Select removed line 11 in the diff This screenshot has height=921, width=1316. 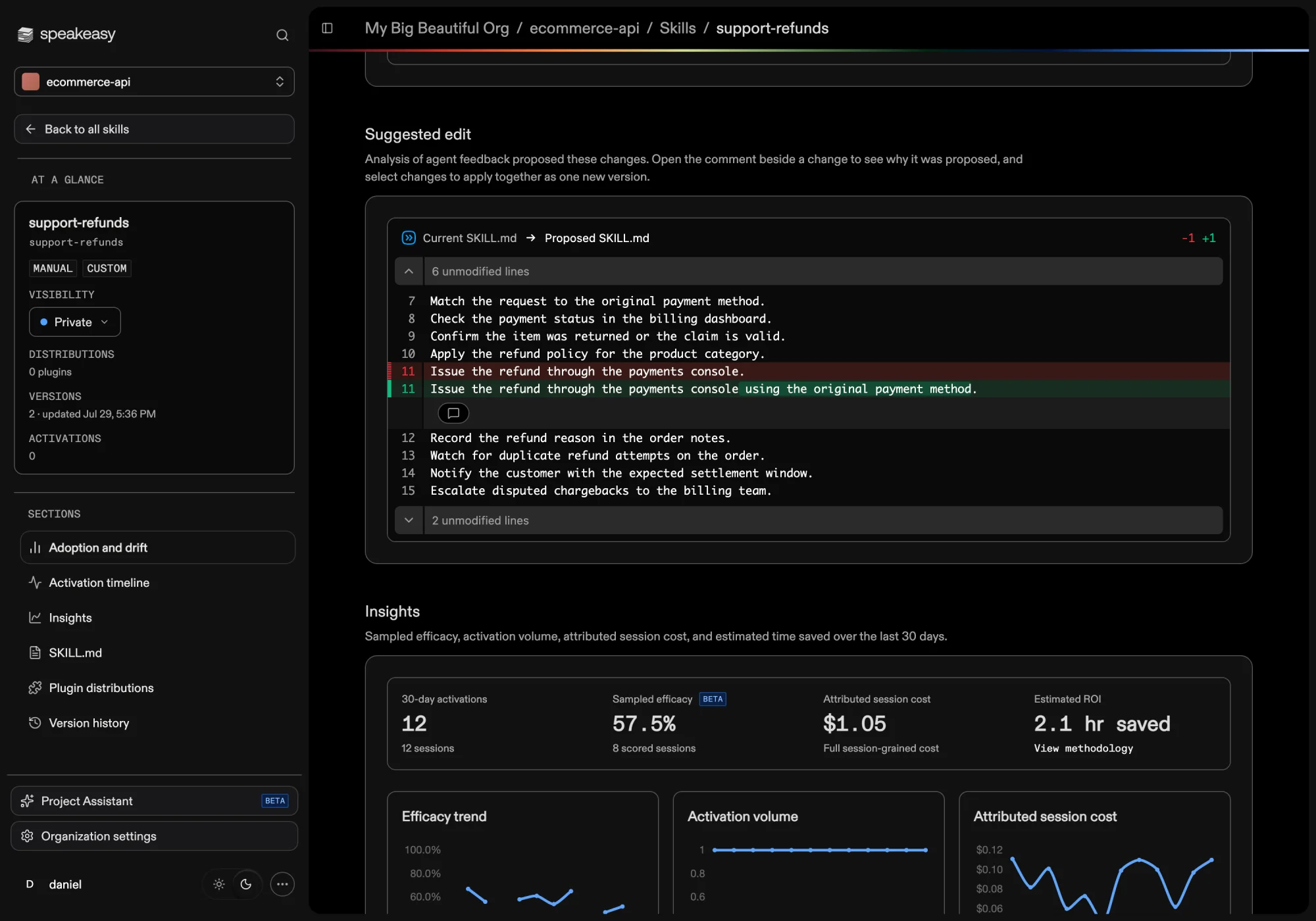click(809, 371)
